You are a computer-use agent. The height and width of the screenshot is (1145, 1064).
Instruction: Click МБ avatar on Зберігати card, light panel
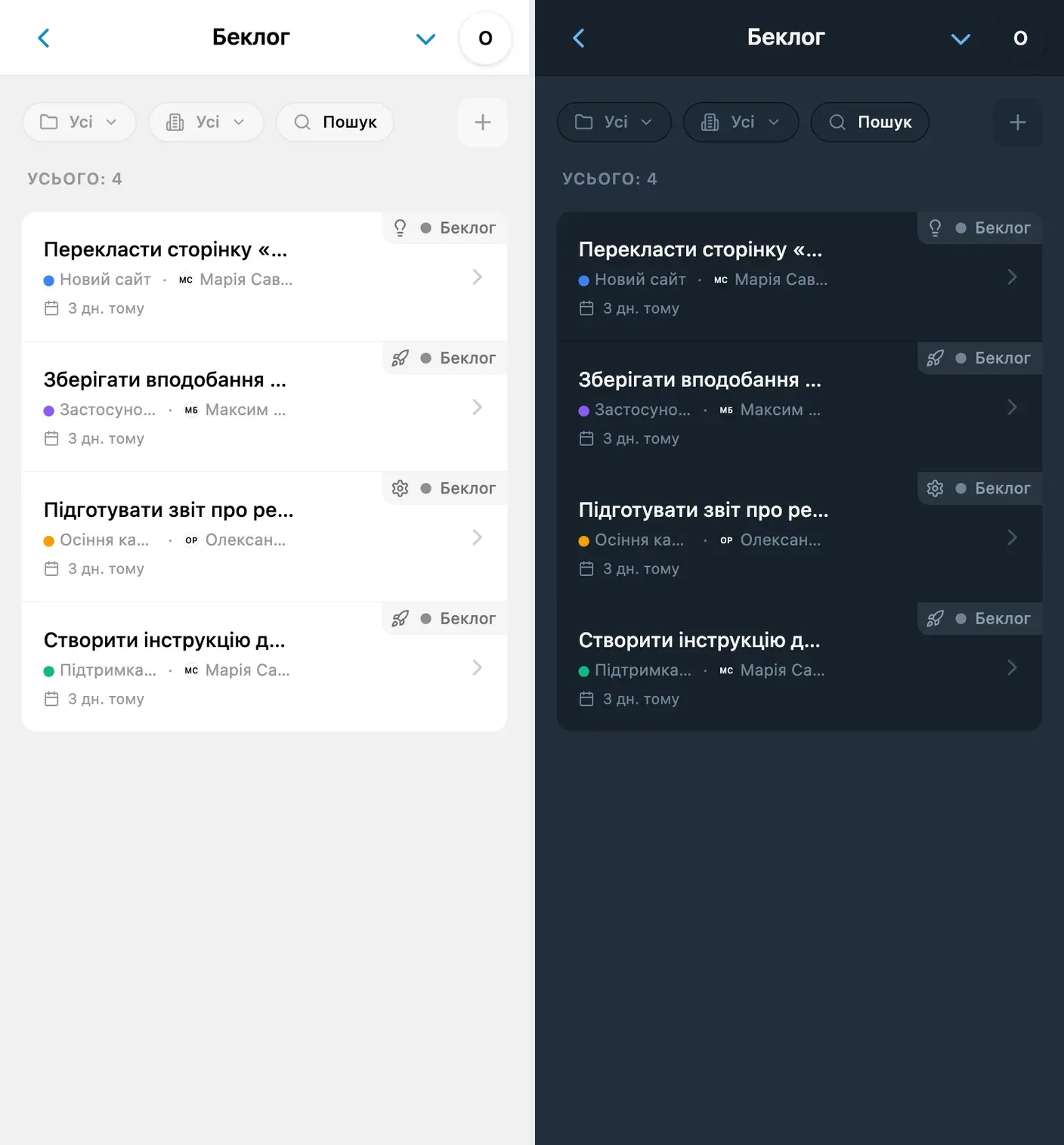(x=191, y=410)
